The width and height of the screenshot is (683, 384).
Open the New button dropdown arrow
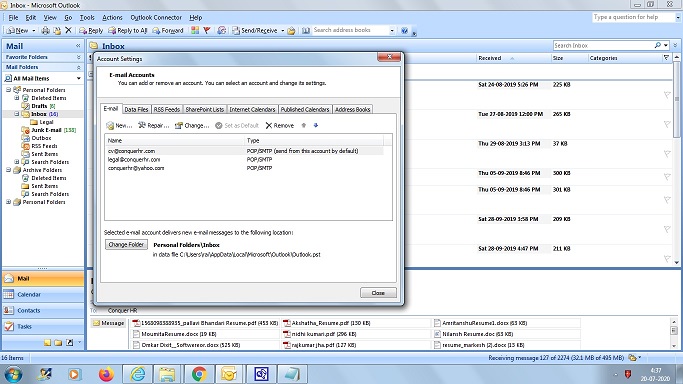tap(34, 30)
